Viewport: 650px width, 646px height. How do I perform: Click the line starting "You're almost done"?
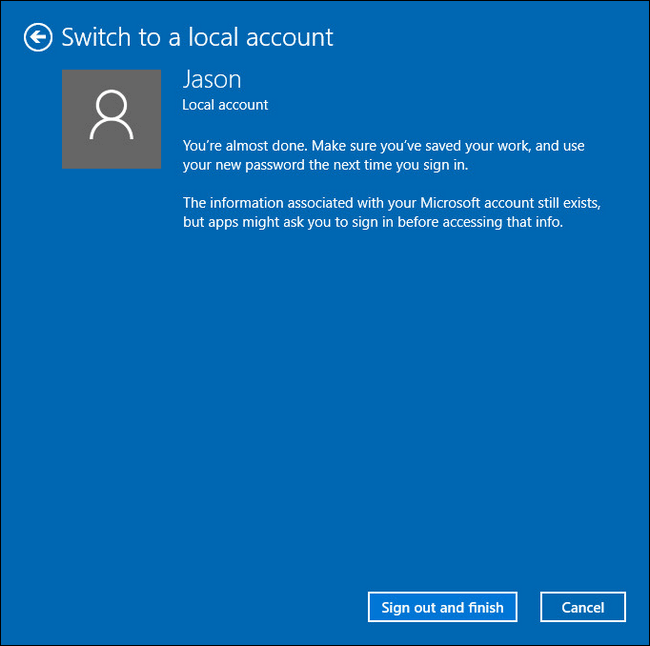(x=383, y=146)
